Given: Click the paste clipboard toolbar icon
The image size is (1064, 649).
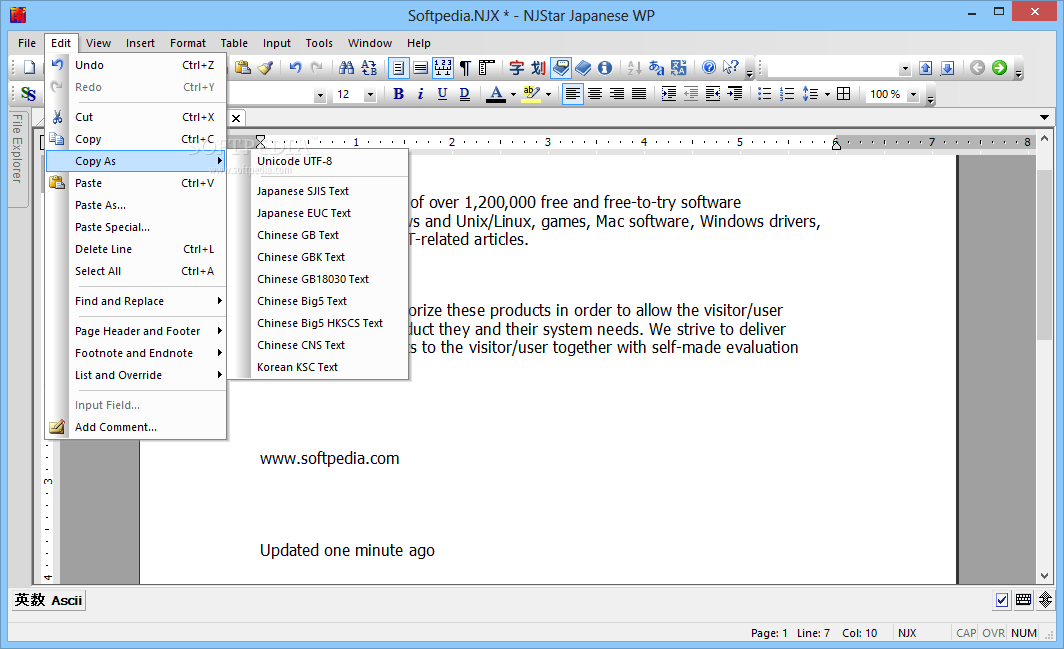Looking at the screenshot, I should [243, 67].
